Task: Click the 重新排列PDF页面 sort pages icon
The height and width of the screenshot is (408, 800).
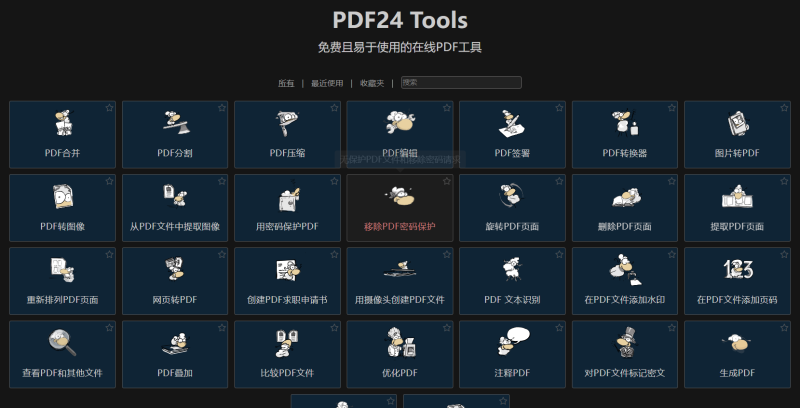Action: (x=63, y=270)
